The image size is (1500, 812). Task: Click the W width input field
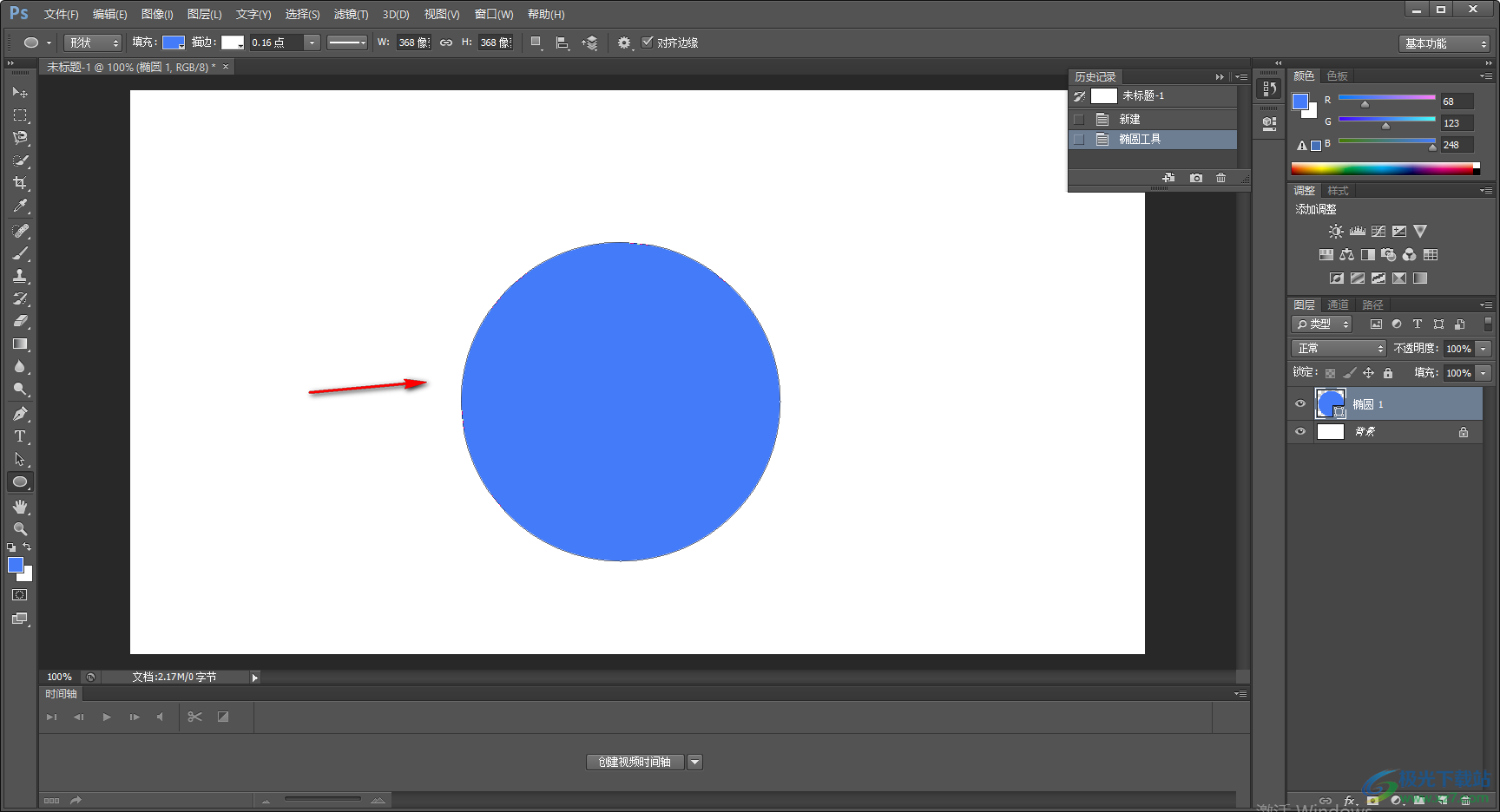click(x=414, y=43)
